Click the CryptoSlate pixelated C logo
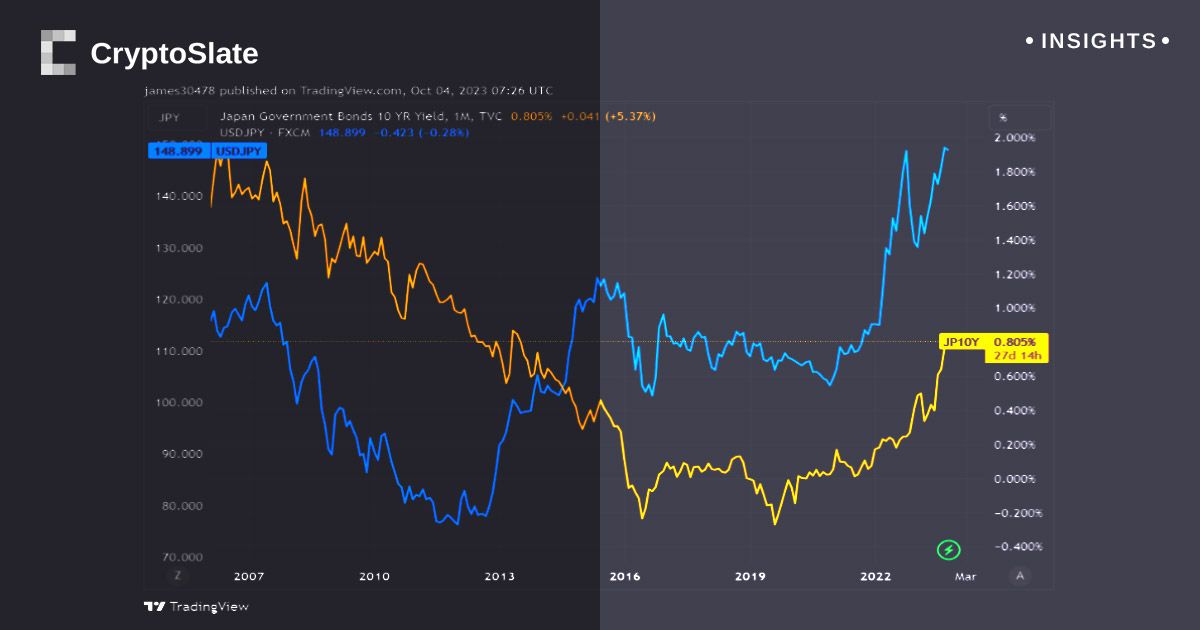 tap(58, 52)
